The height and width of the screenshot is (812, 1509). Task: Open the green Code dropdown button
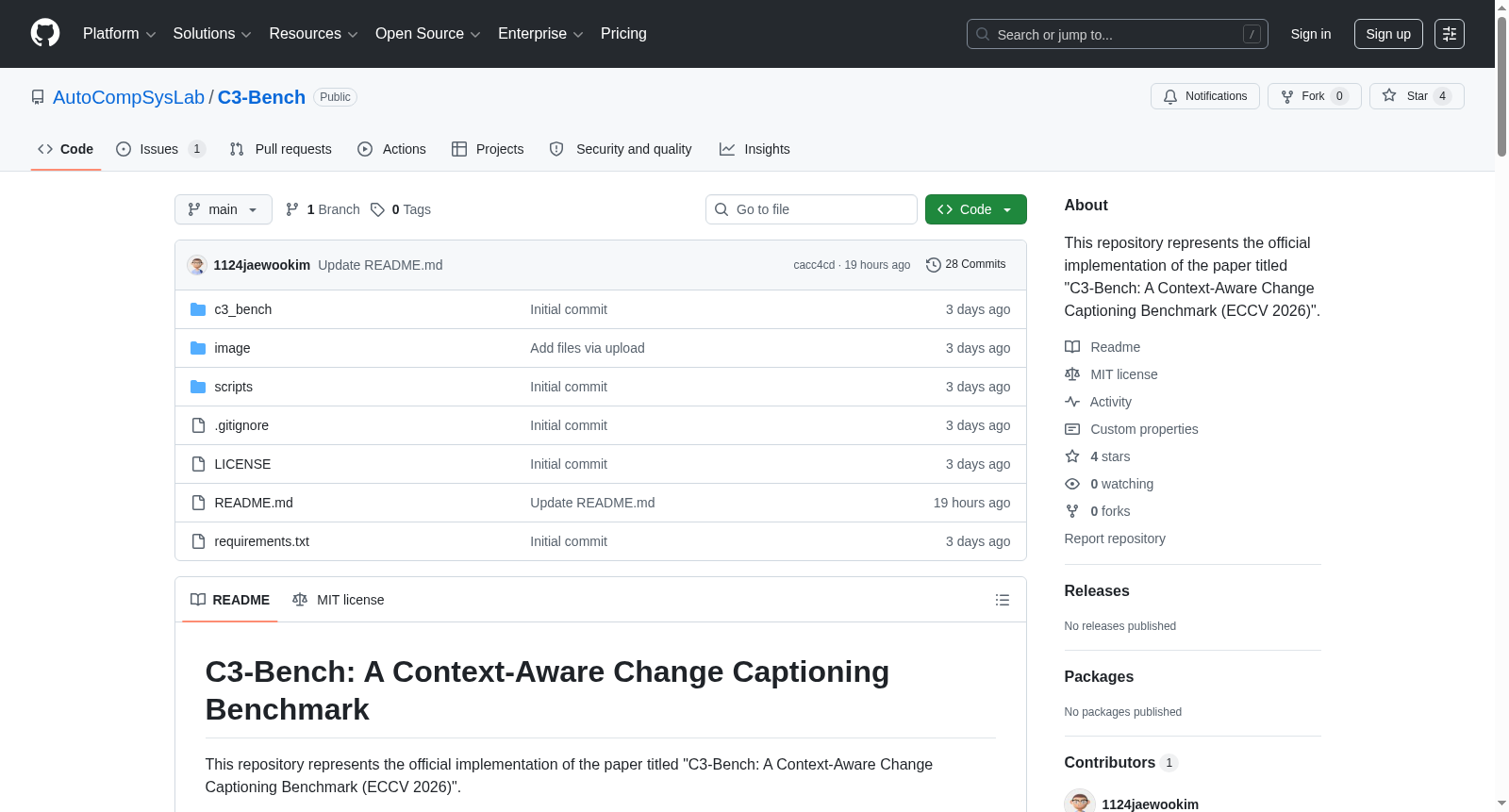coord(975,209)
